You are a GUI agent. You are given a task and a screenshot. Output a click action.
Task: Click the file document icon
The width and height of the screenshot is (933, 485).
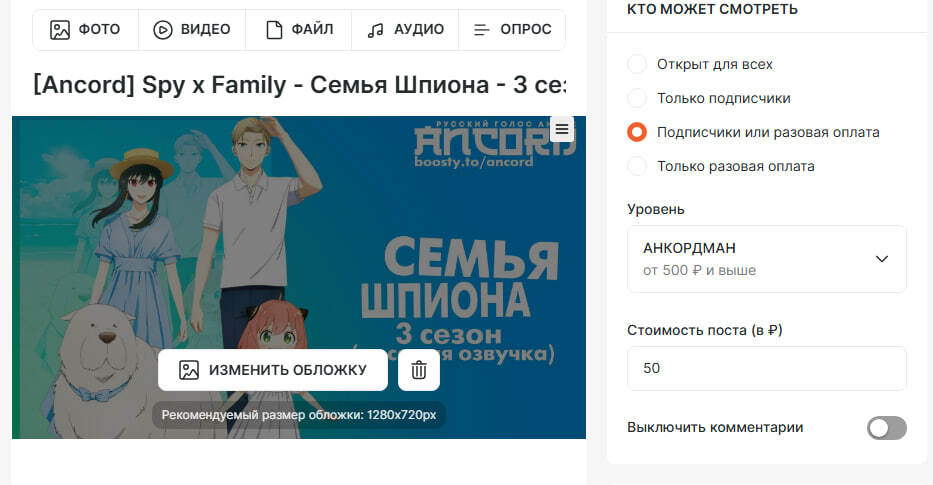pyautogui.click(x=274, y=30)
